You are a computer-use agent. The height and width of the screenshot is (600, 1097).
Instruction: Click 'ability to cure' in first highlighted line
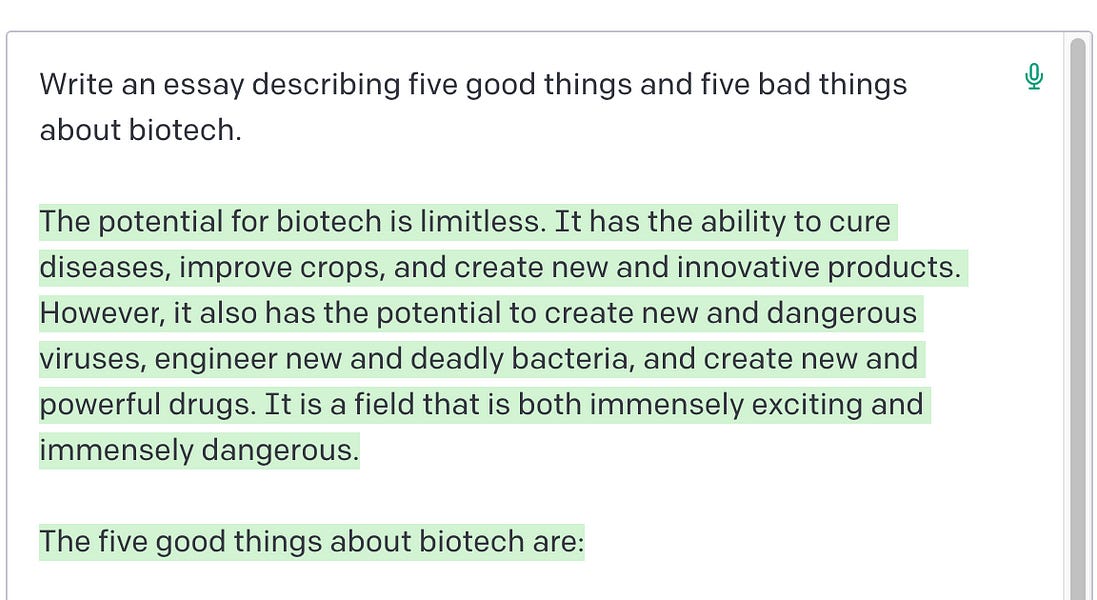click(795, 222)
